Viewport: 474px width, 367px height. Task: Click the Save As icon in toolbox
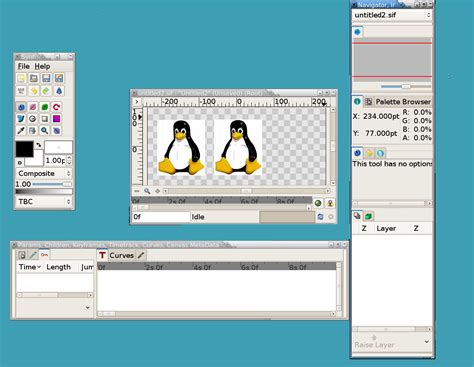click(58, 78)
